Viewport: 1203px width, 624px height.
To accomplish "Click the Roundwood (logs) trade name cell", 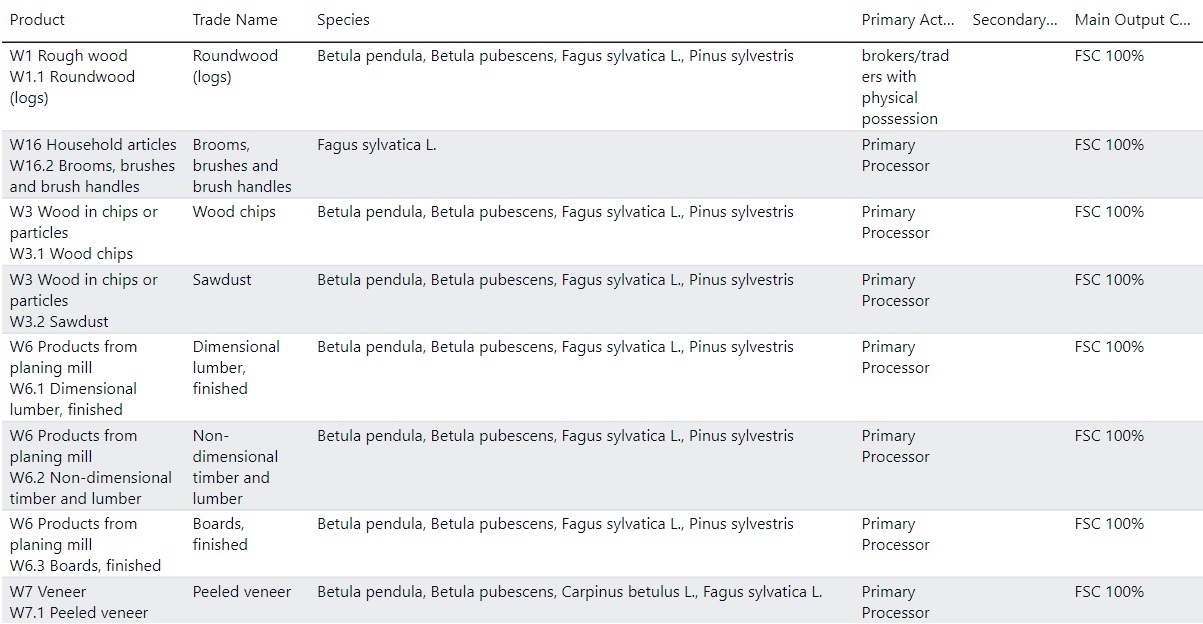I will tap(235, 66).
